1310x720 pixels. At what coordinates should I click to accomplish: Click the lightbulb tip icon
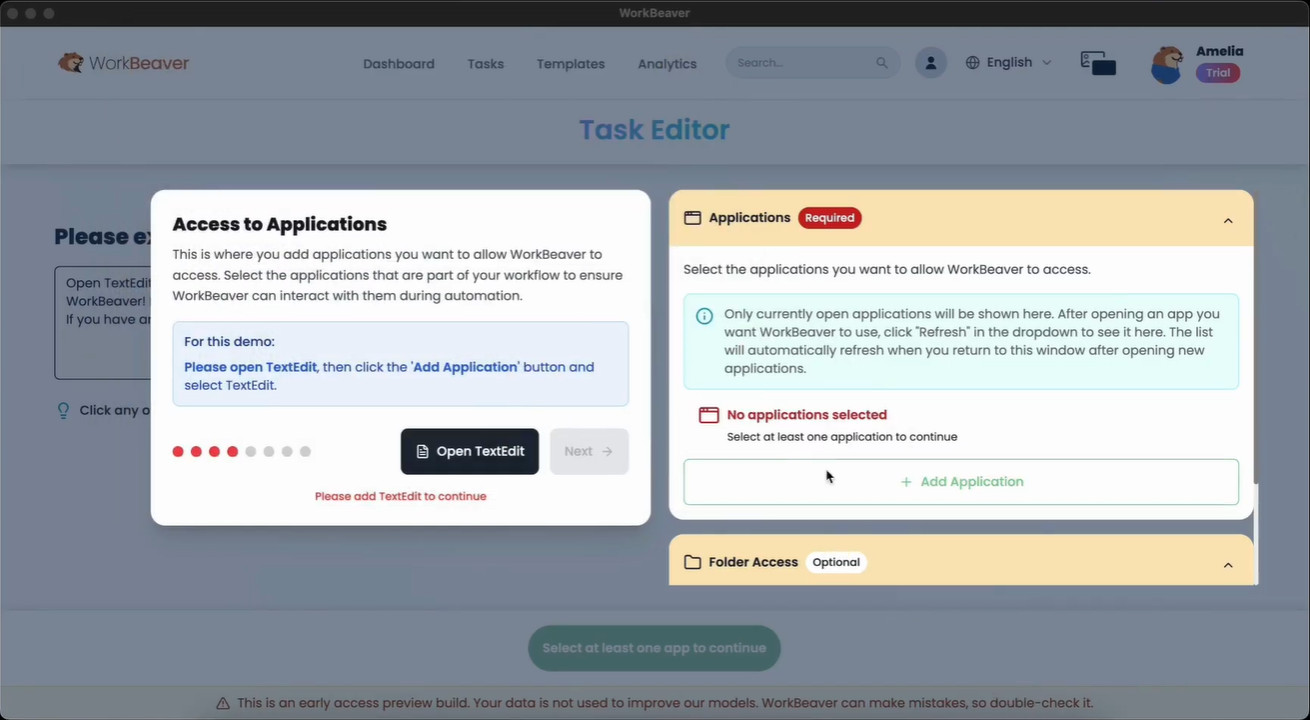tap(64, 410)
